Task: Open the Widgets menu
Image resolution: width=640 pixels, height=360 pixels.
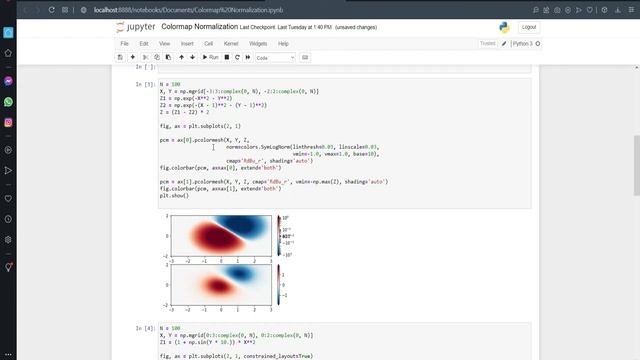Action: tap(258, 44)
